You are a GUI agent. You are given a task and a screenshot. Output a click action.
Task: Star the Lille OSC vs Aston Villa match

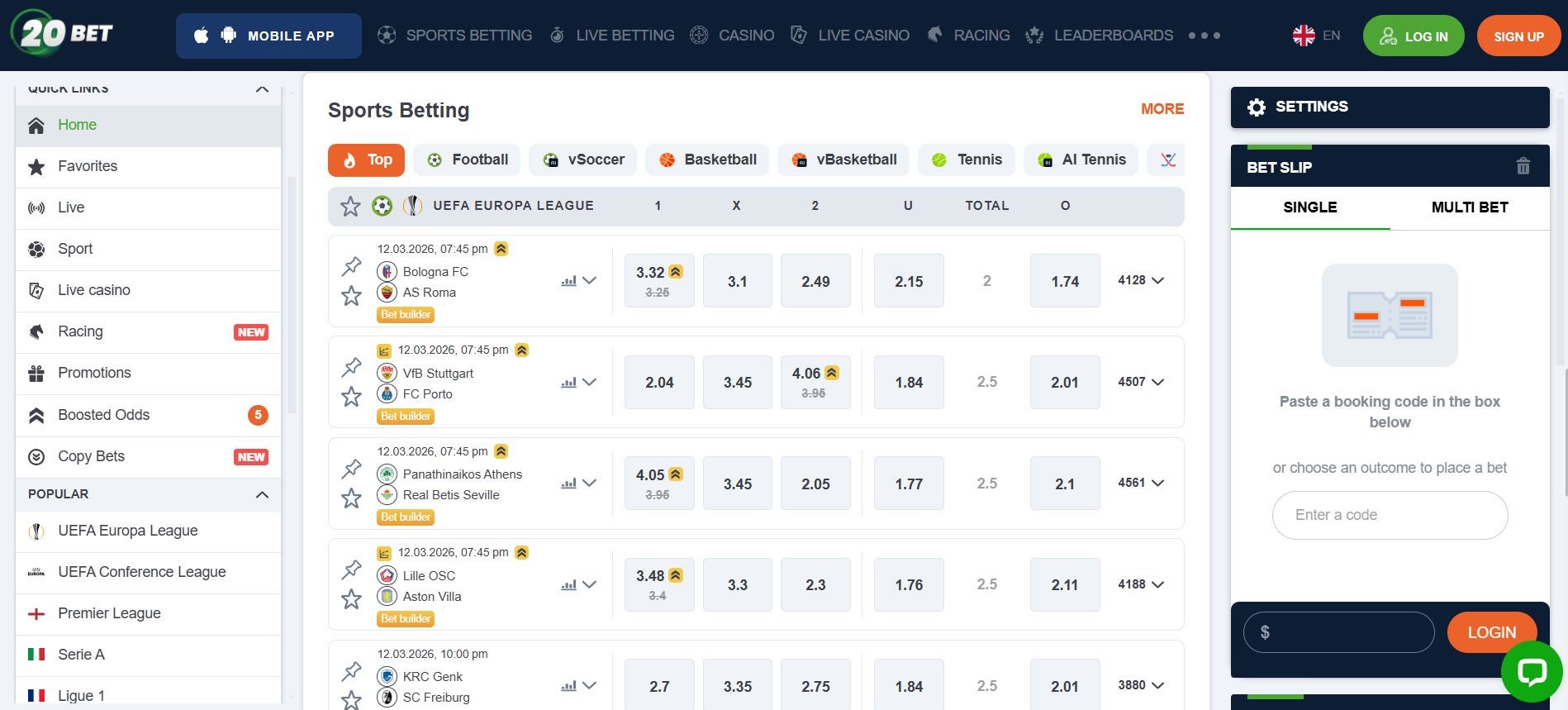pyautogui.click(x=352, y=599)
